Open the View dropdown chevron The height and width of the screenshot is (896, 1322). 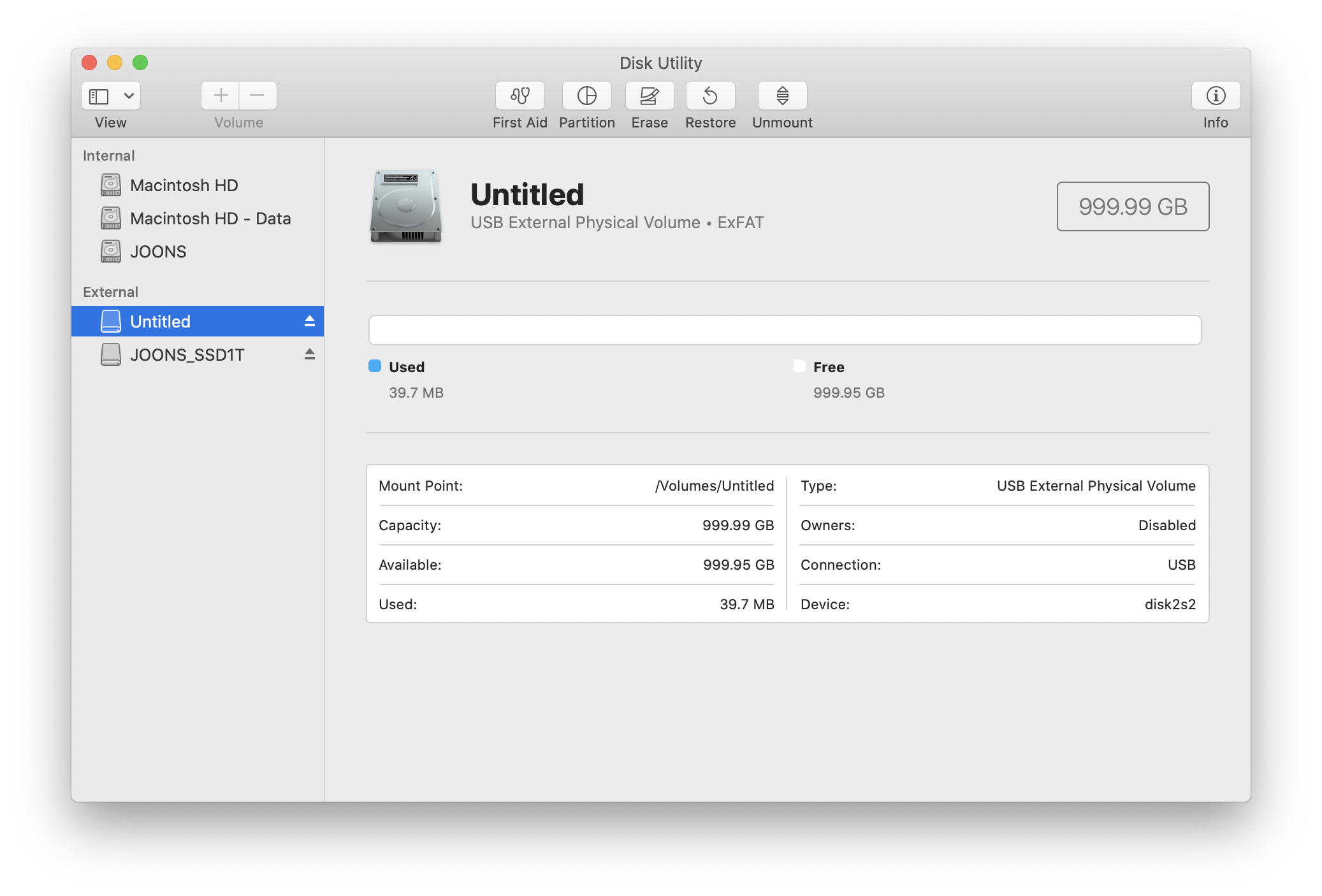point(129,96)
